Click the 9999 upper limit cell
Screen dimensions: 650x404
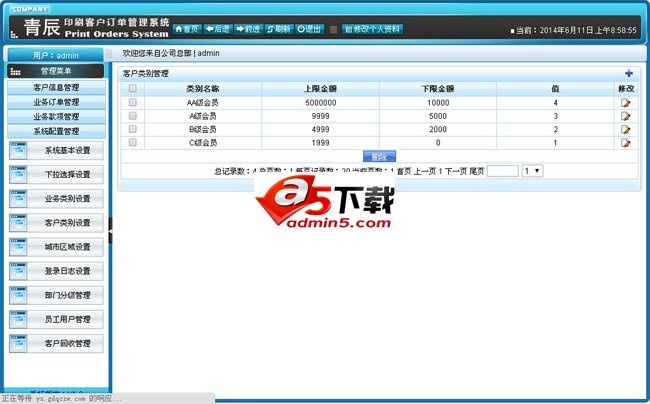(320, 116)
